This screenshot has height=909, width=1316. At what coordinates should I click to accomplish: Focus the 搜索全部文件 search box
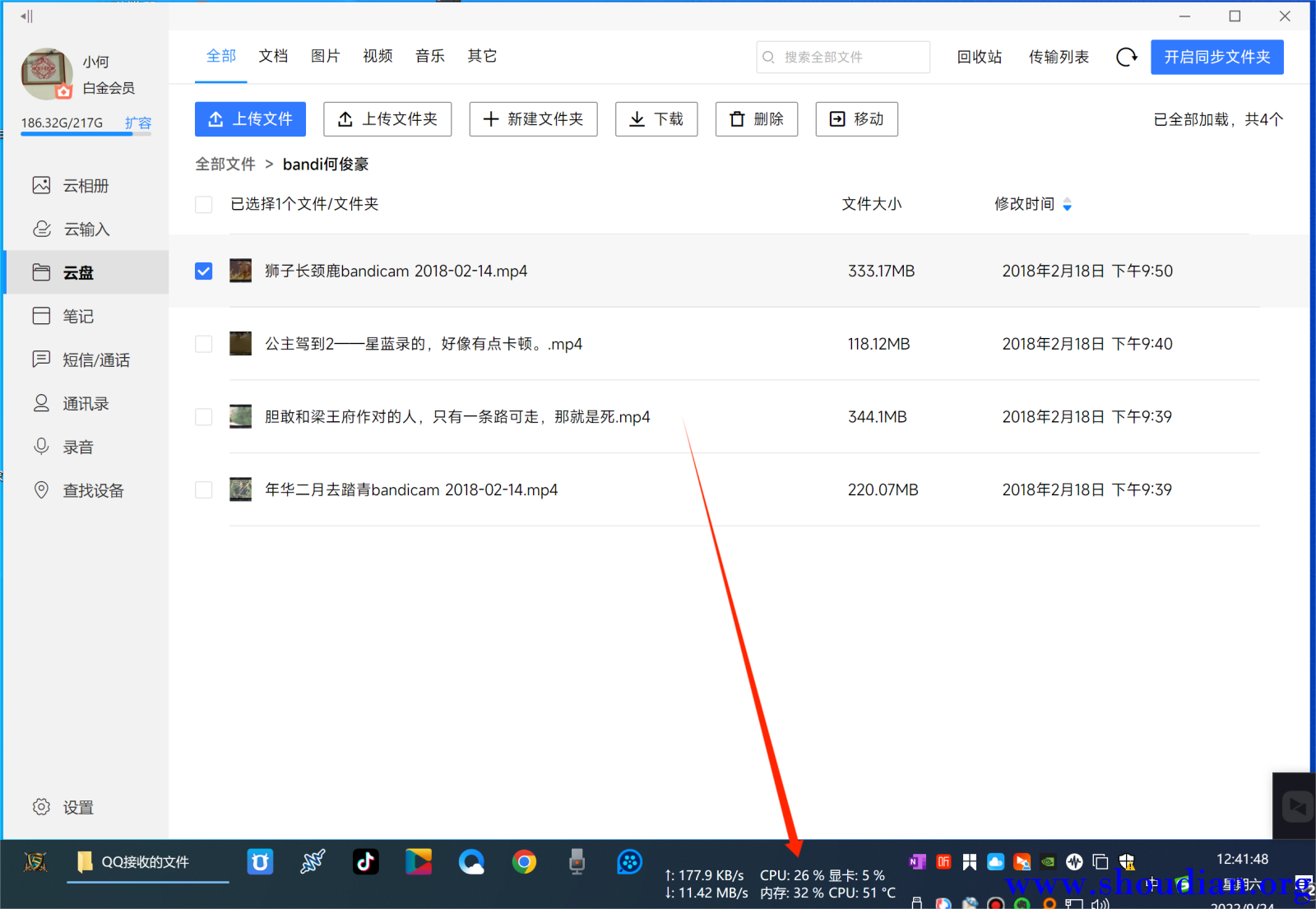coord(843,57)
